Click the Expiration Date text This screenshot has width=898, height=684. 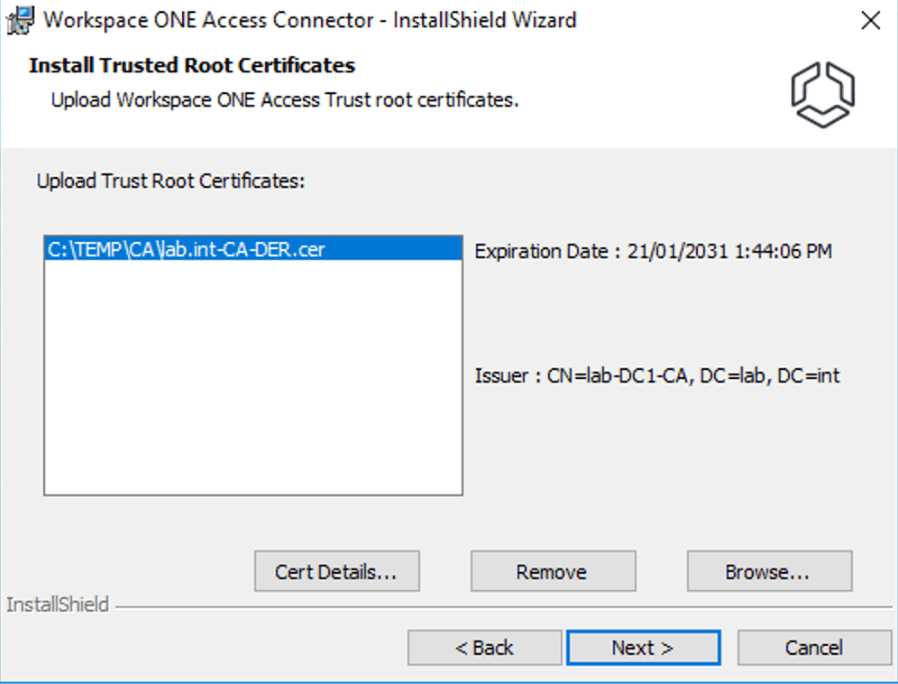[x=546, y=251]
